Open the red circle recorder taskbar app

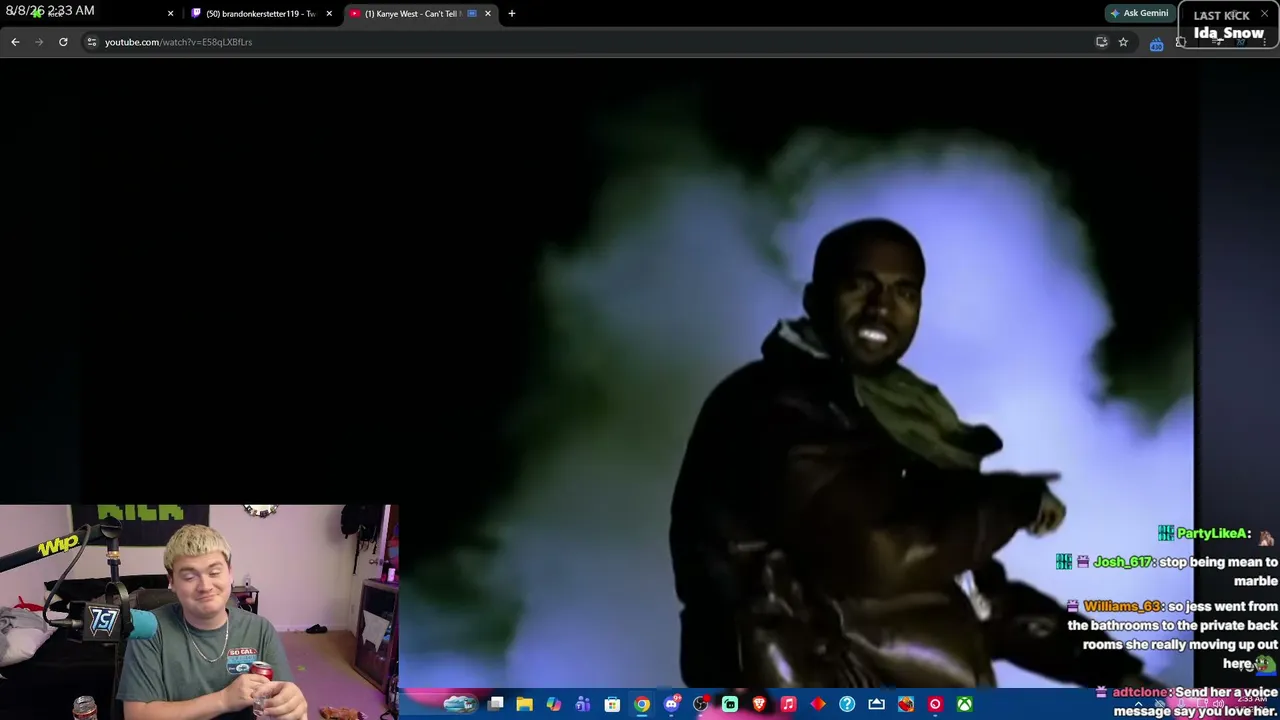click(x=935, y=704)
